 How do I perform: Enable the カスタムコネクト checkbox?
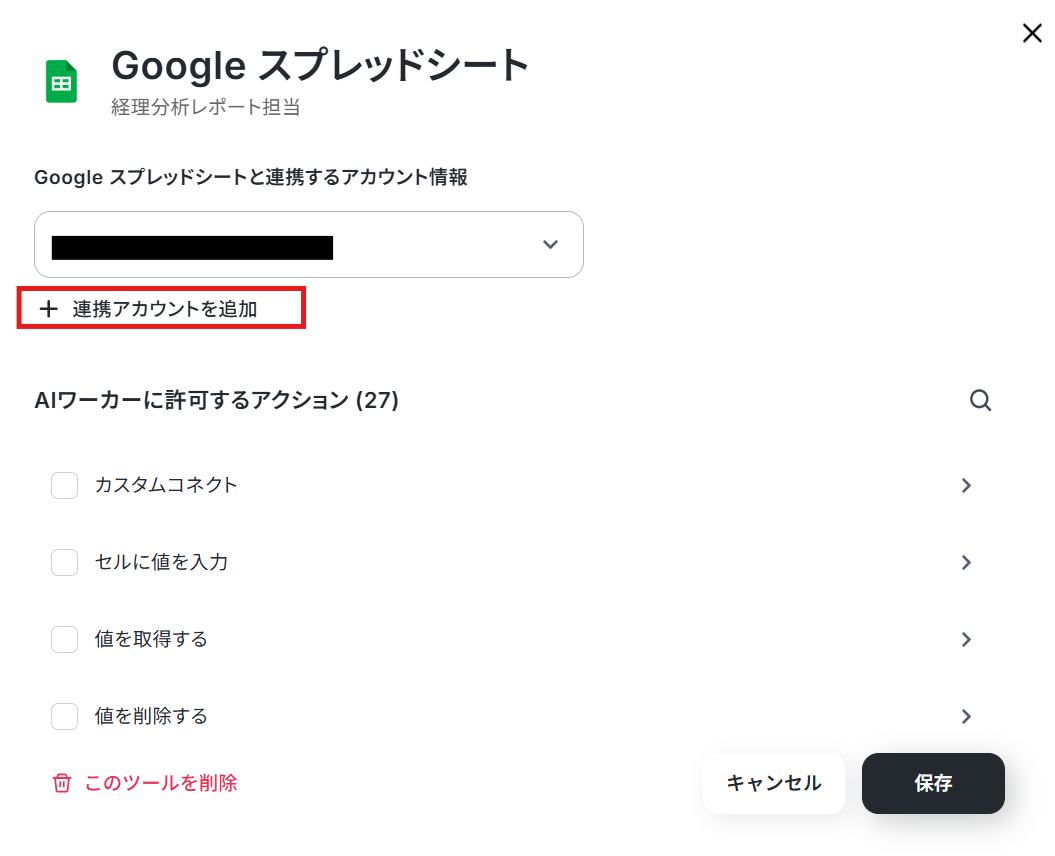65,485
